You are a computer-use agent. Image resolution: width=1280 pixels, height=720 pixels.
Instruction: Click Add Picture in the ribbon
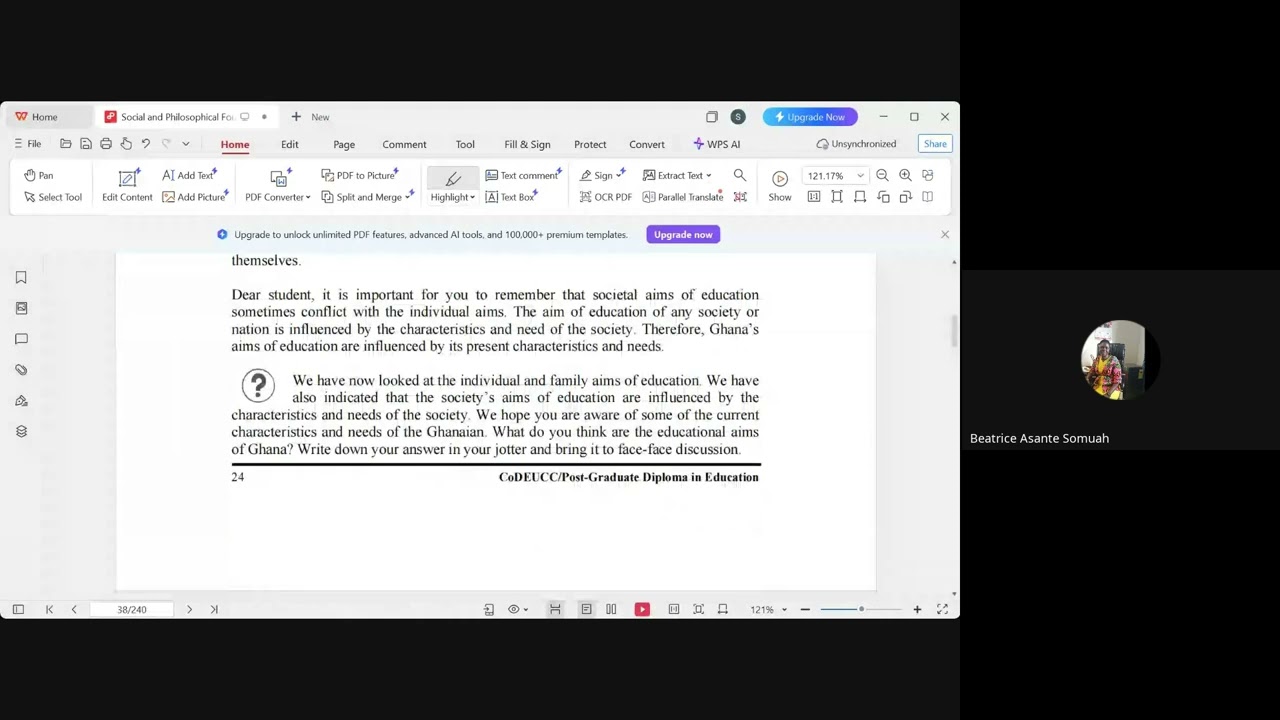point(195,197)
